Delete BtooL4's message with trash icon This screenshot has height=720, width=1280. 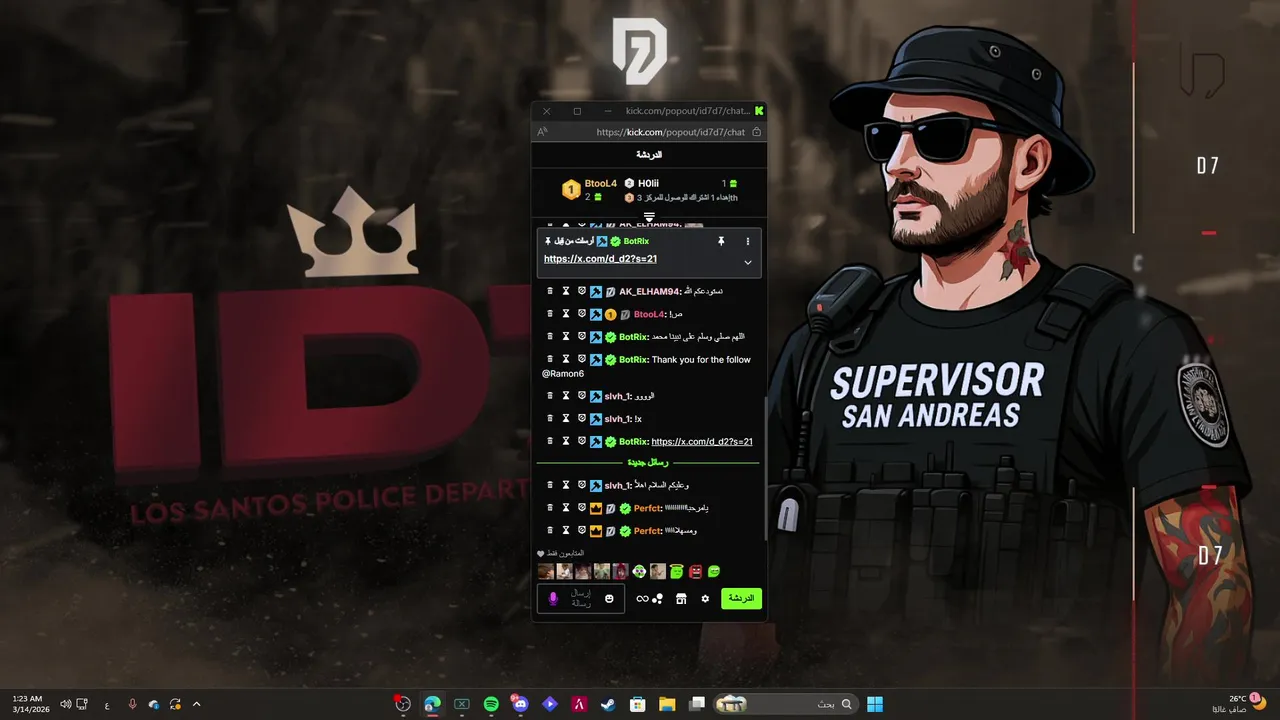[550, 314]
